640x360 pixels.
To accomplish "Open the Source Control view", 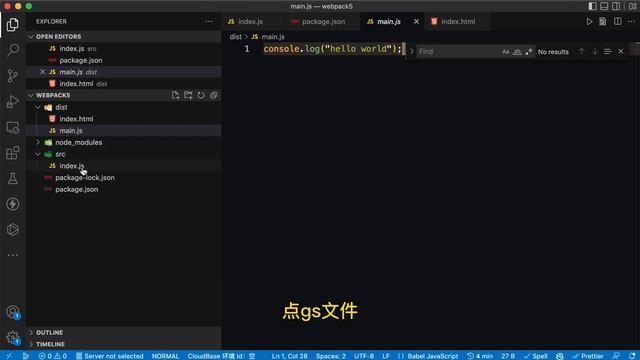I will (x=13, y=76).
